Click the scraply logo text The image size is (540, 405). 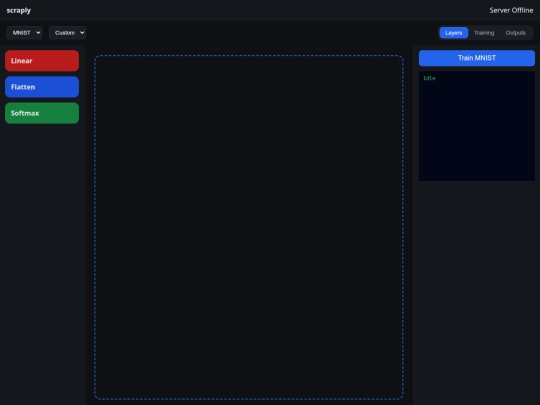point(19,10)
